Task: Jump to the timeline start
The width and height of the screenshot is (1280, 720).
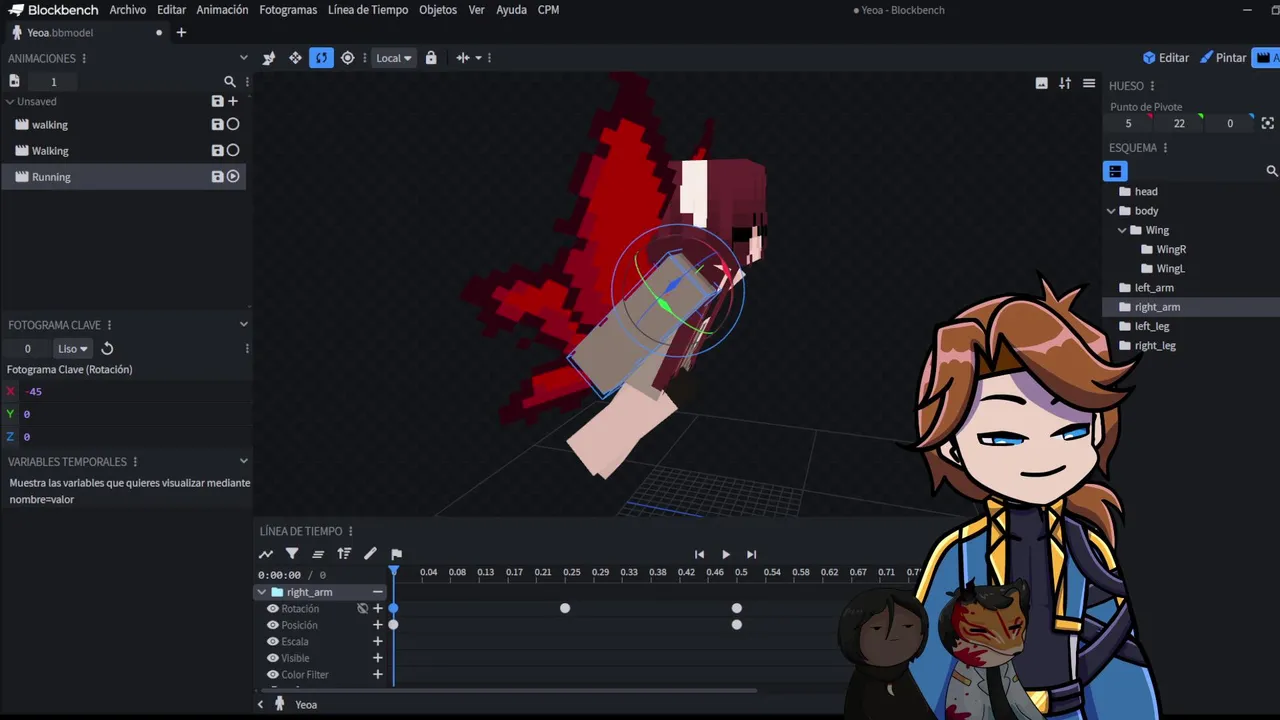Action: coord(699,554)
